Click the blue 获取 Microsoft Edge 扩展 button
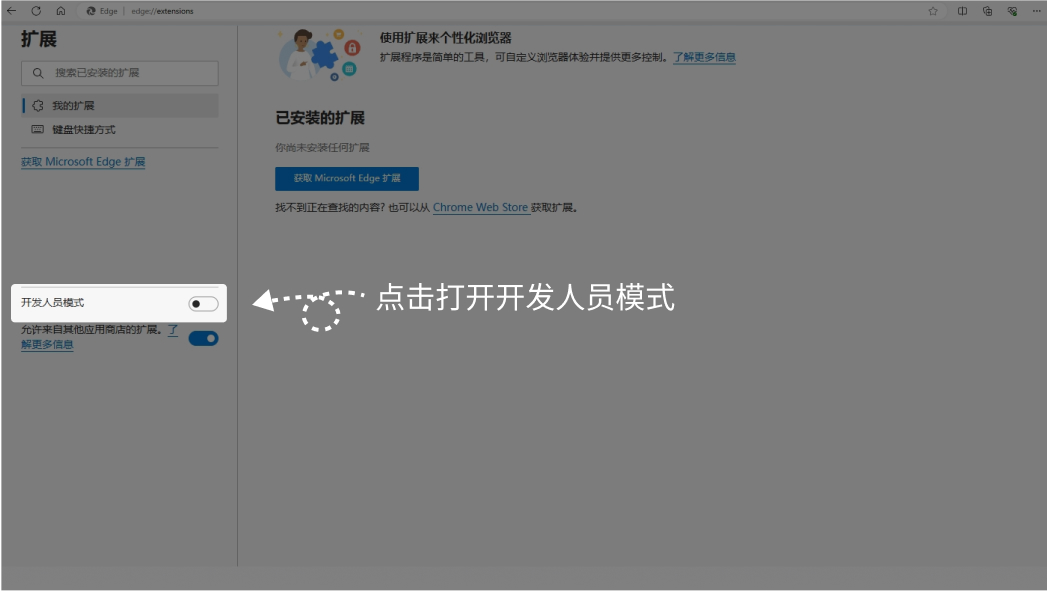 click(x=346, y=179)
